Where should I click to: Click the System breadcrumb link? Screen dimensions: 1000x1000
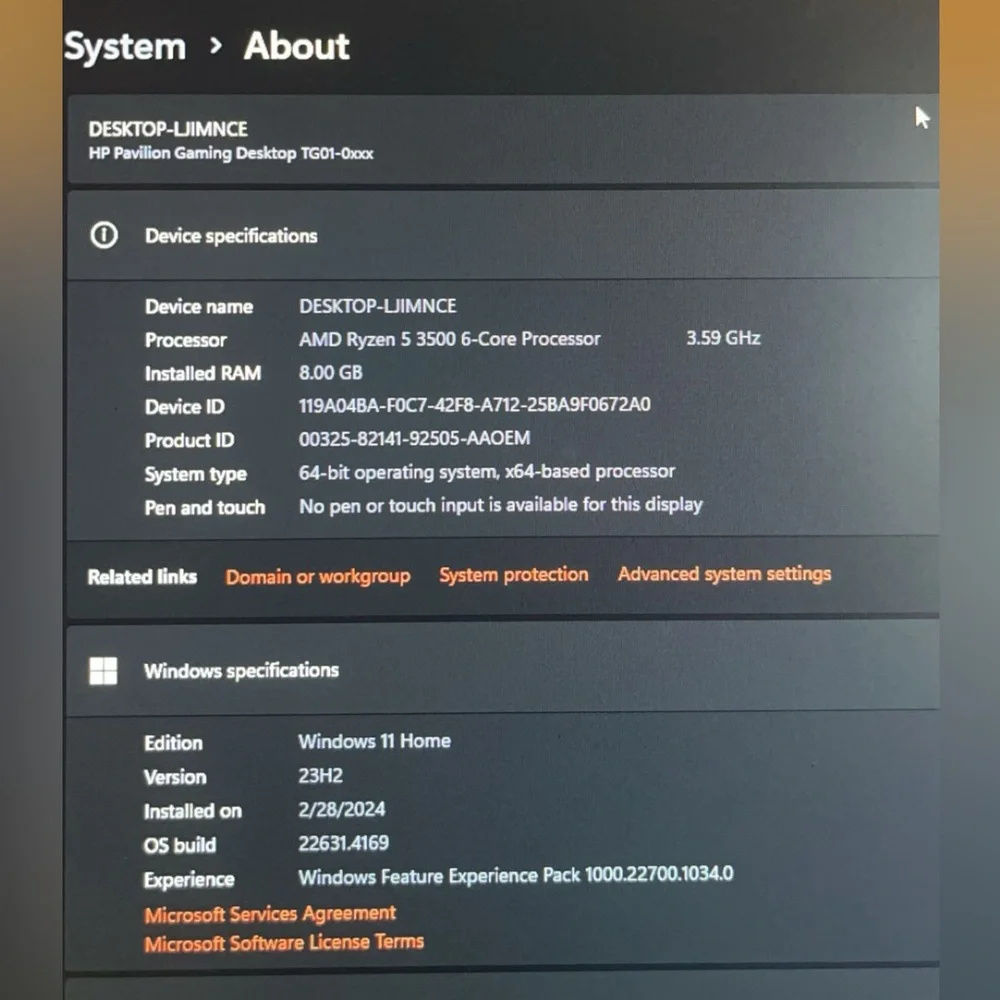125,47
